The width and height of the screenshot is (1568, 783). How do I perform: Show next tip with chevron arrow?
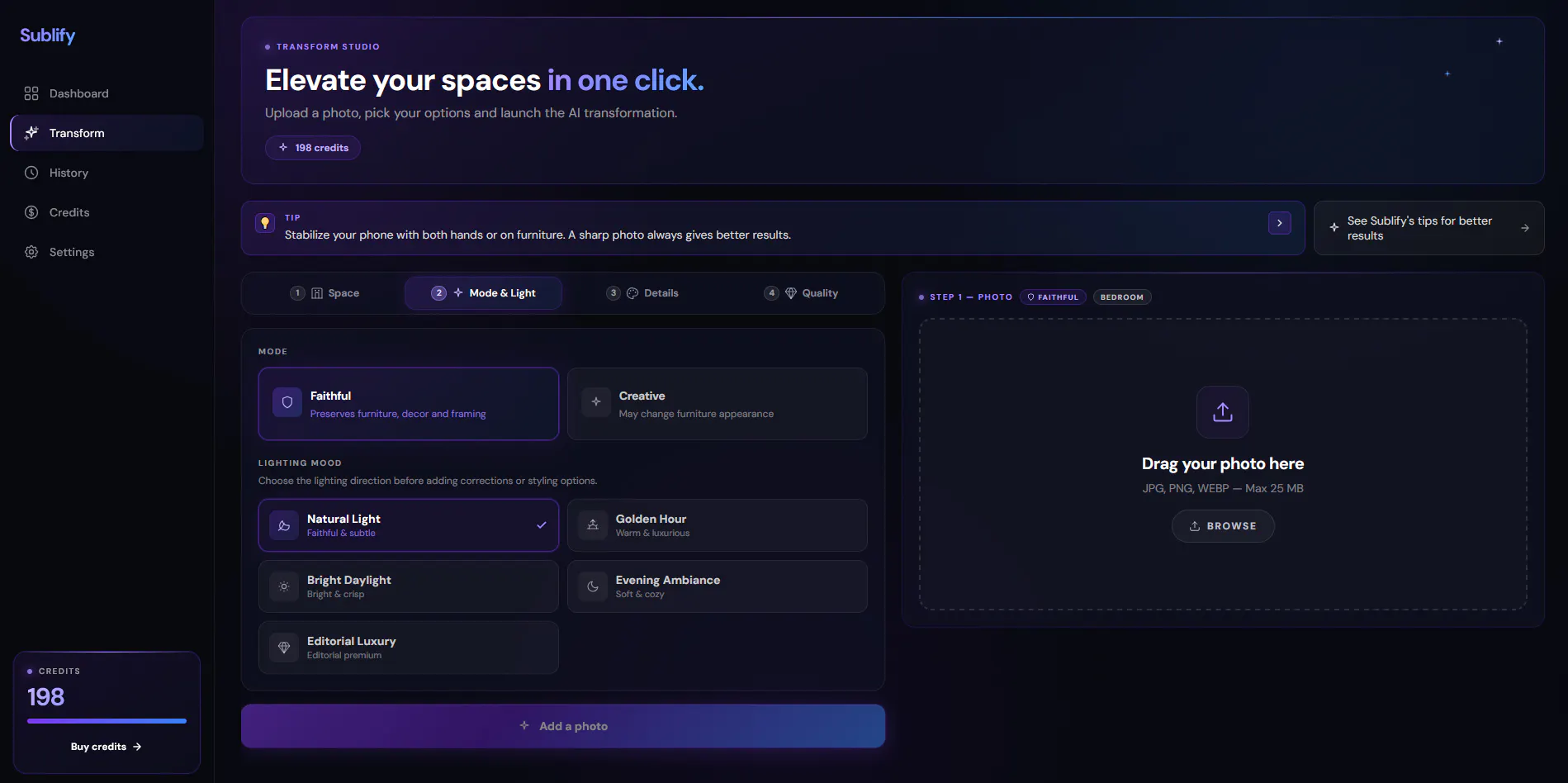coord(1280,223)
